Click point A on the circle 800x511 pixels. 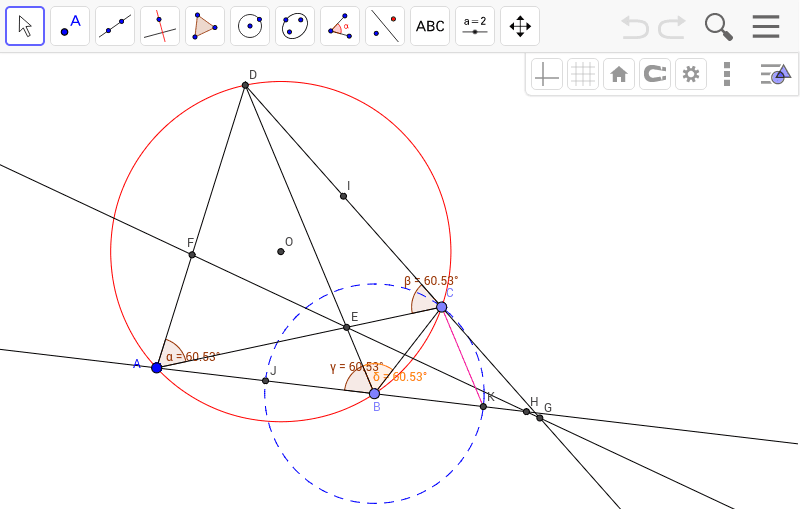tap(157, 368)
